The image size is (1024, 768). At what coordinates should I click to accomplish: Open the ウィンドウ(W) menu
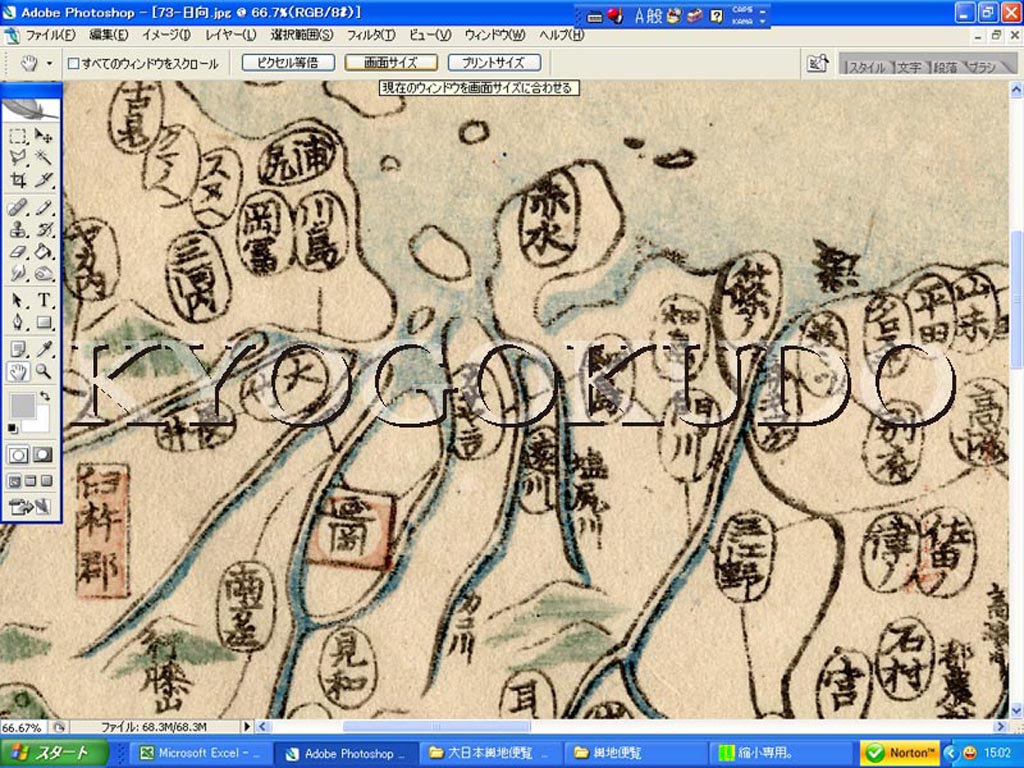(x=495, y=35)
